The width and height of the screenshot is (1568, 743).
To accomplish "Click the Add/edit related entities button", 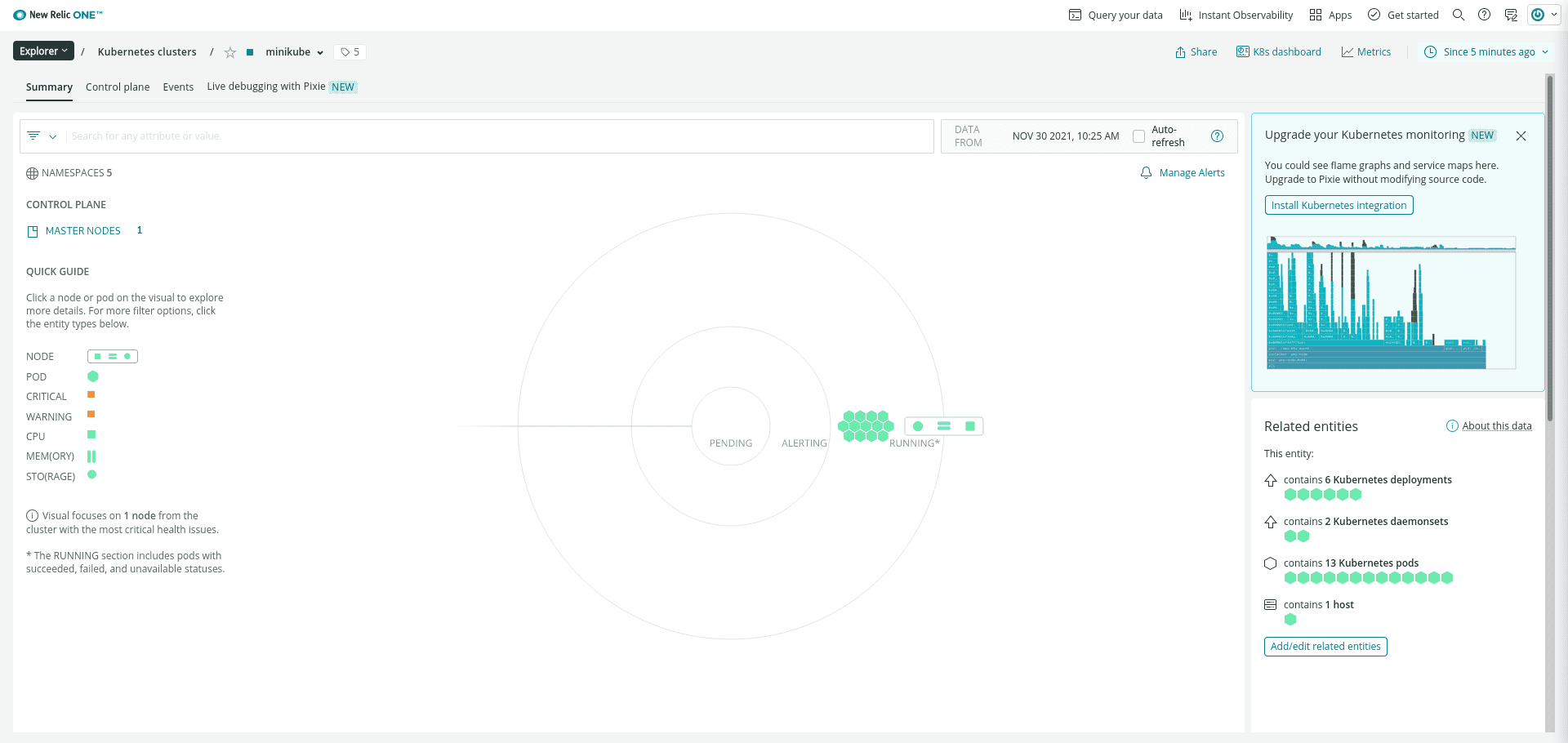I will click(x=1325, y=647).
